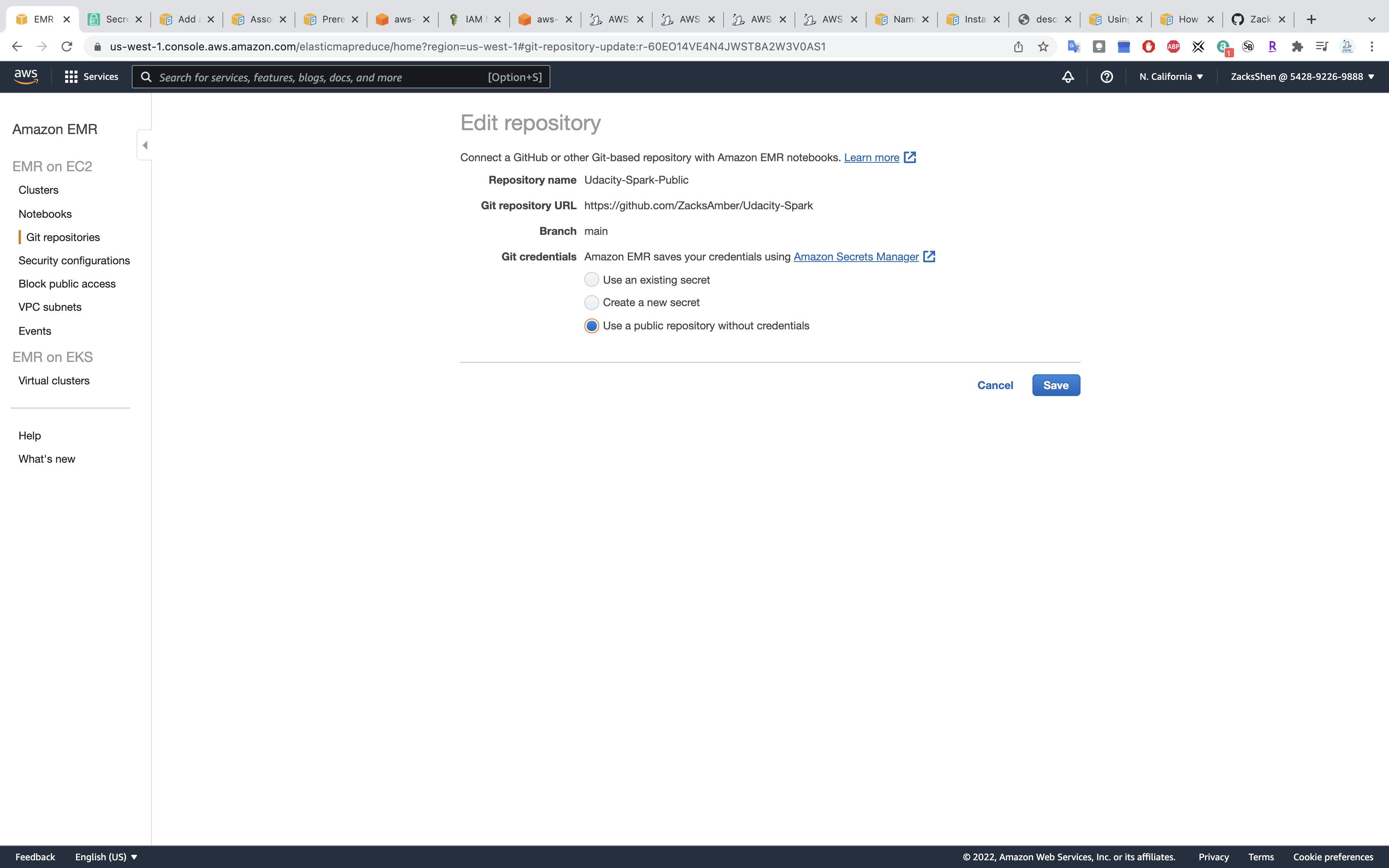The image size is (1389, 868).
Task: Reload the page with refresh icon
Action: click(67, 46)
